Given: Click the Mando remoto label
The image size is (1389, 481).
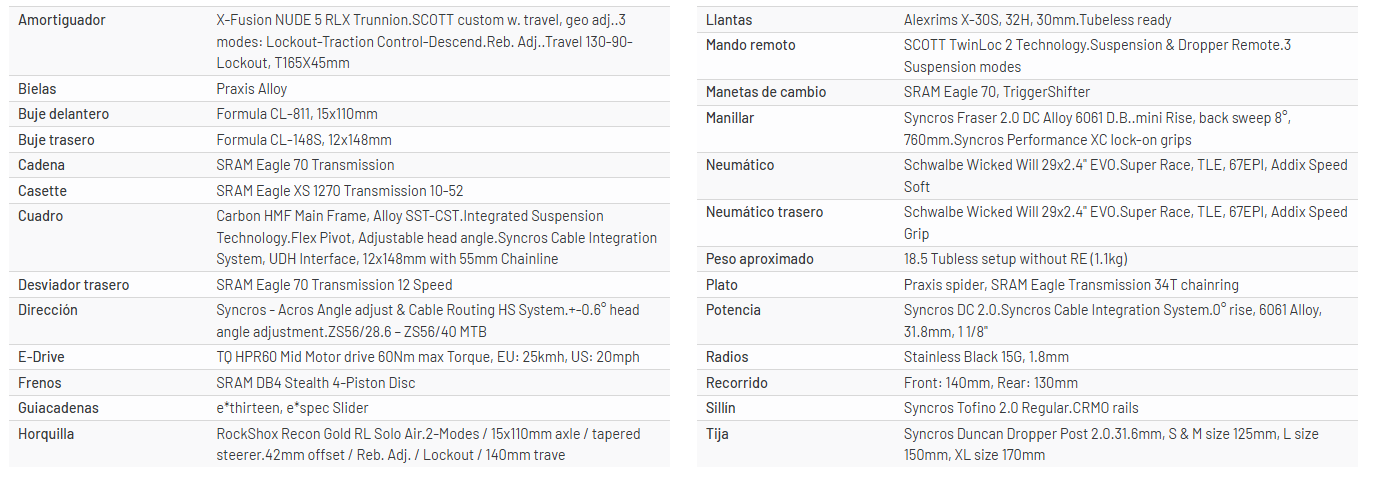Looking at the screenshot, I should point(751,45).
